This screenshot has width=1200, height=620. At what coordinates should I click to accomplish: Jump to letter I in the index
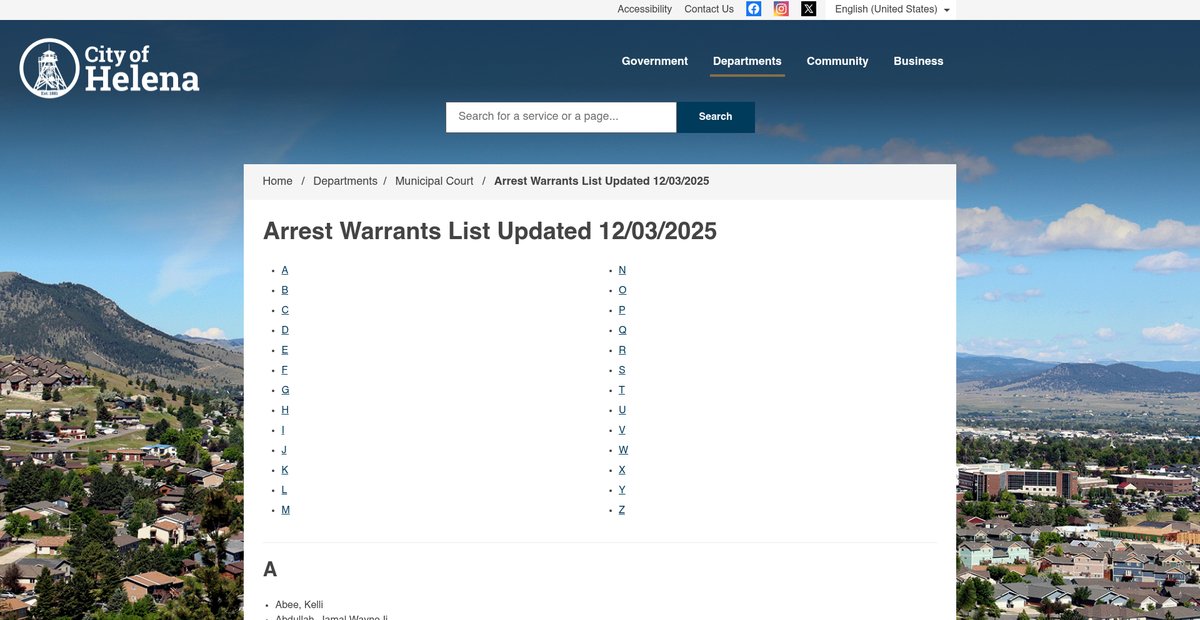283,430
